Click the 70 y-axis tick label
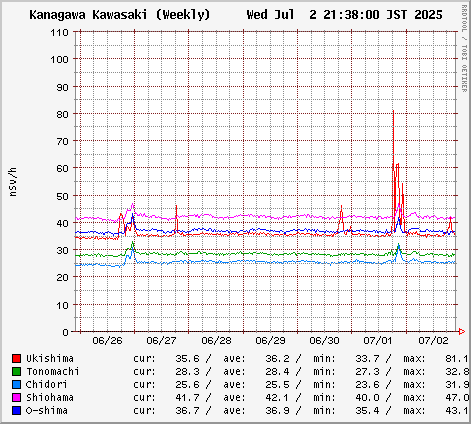 pos(62,141)
